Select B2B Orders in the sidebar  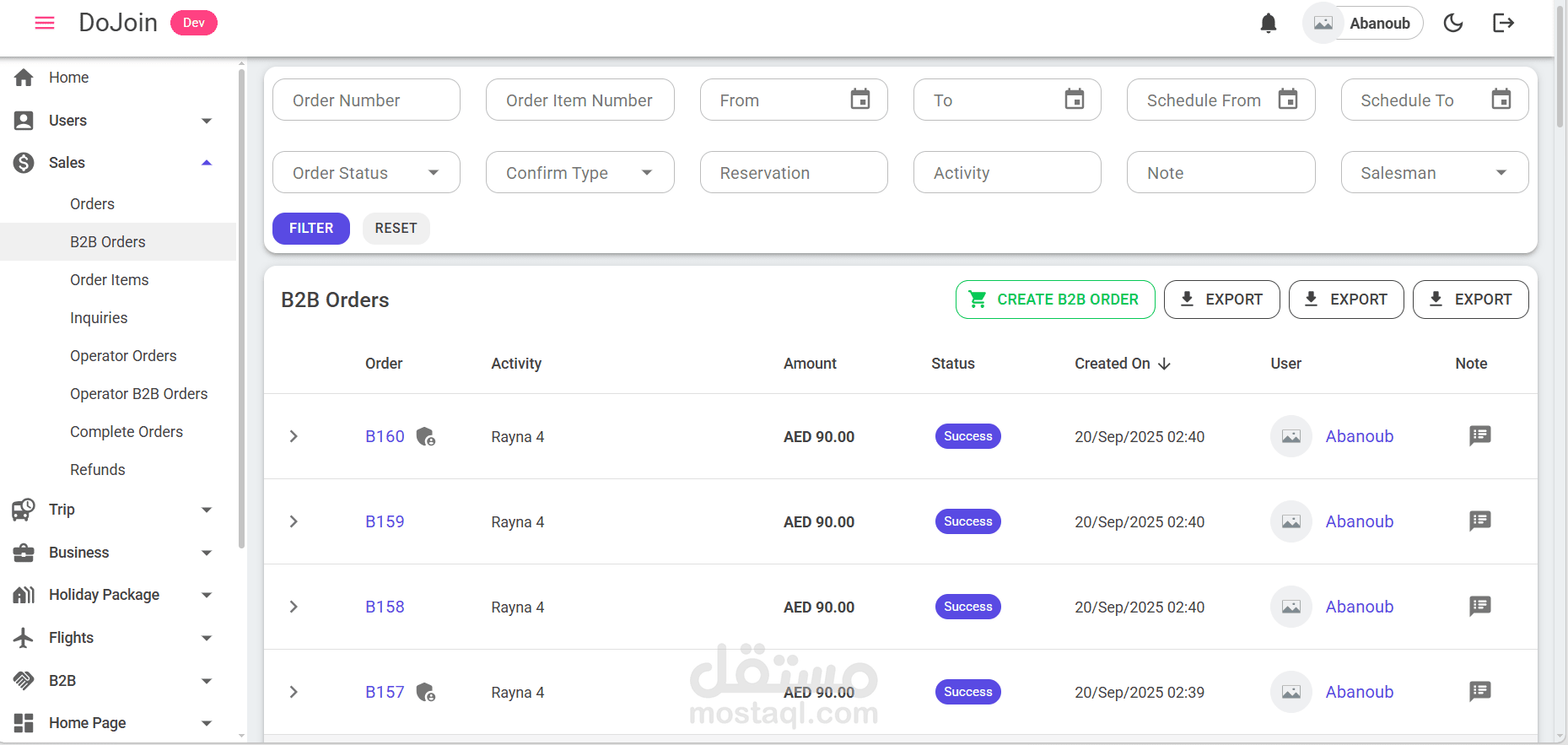pyautogui.click(x=118, y=242)
